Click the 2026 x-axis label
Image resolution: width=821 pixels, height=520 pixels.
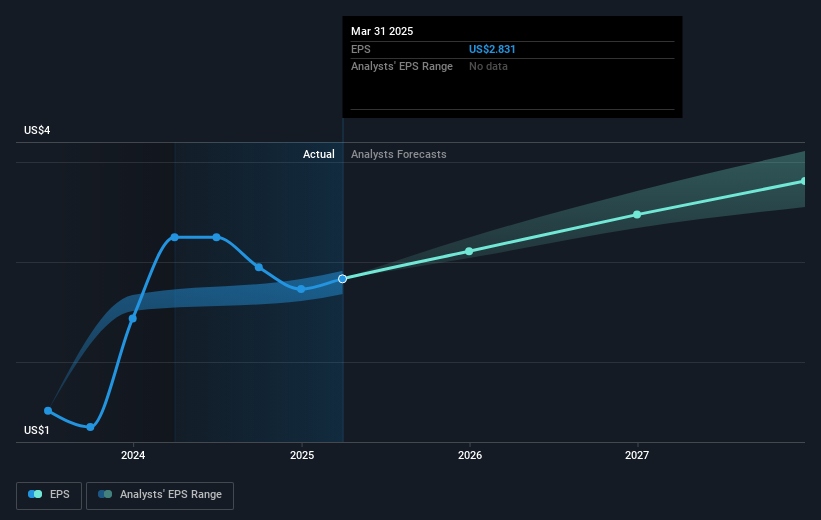point(470,456)
